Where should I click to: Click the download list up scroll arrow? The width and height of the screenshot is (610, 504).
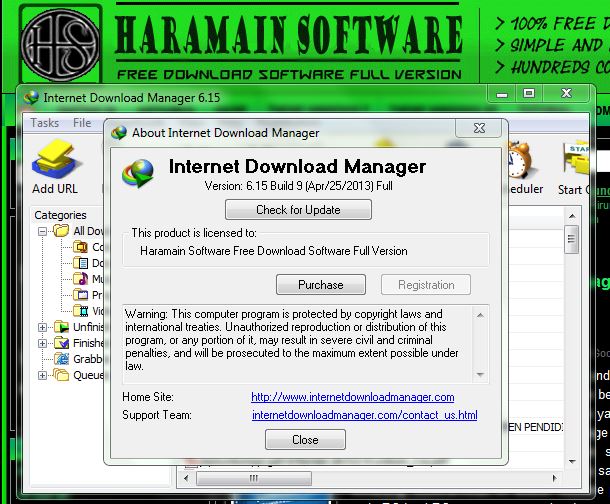tap(572, 216)
